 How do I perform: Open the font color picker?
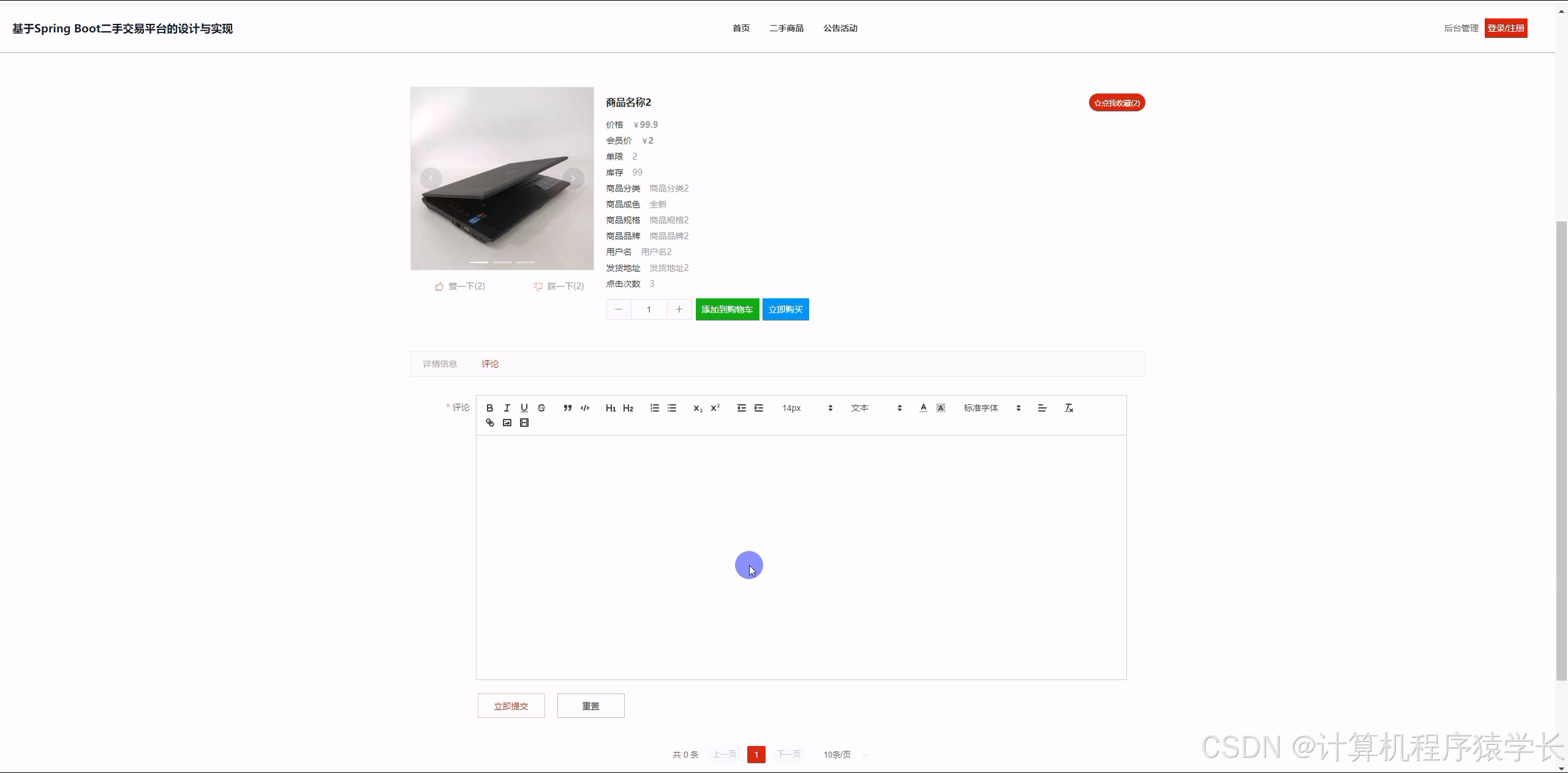tap(923, 407)
